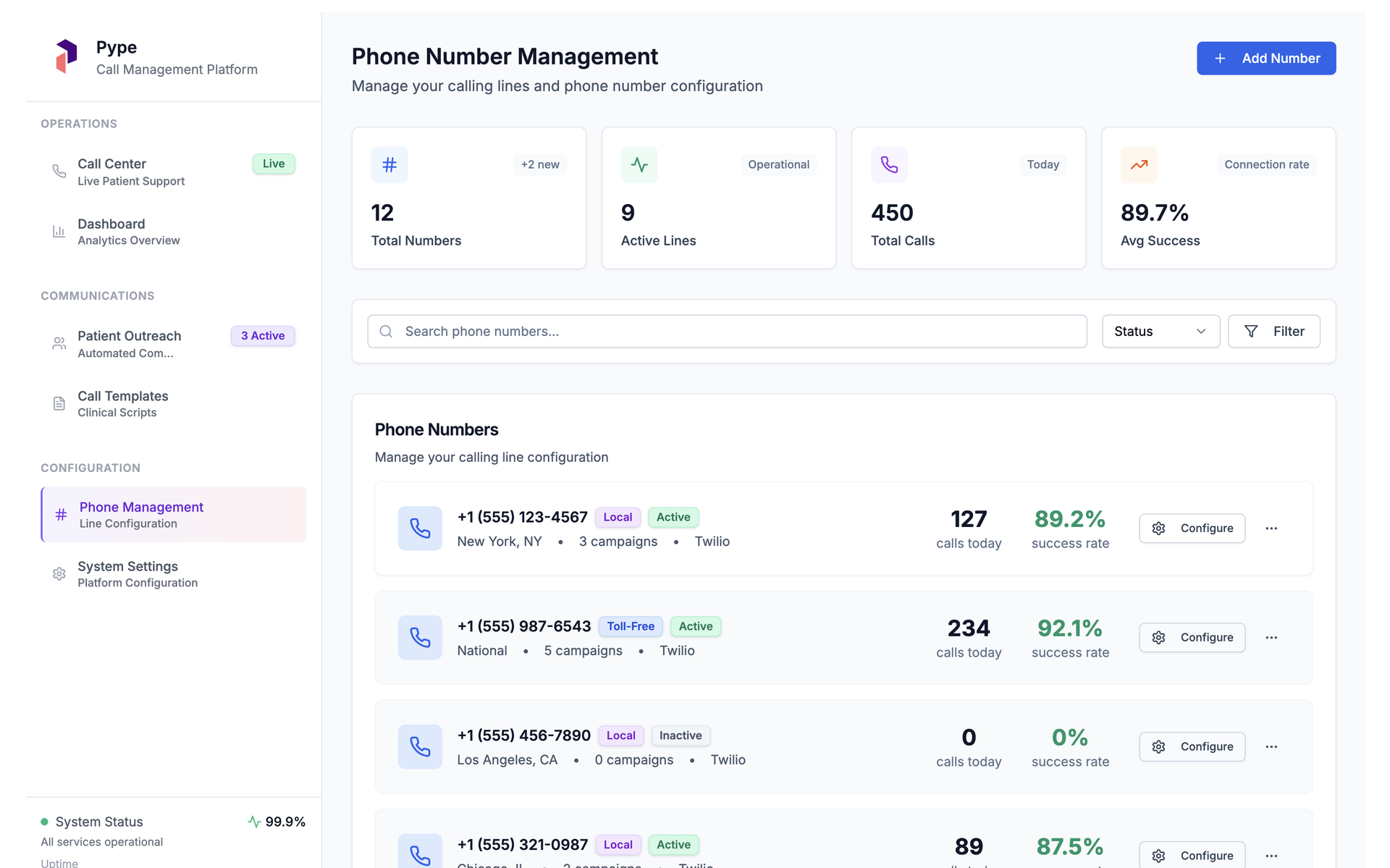Click the Active tag on 123-4567
Viewport: 1390px width, 868px height.
[x=673, y=518]
